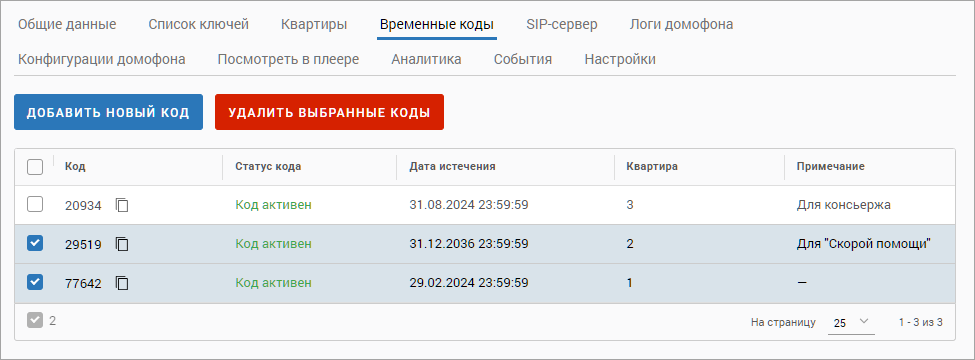The width and height of the screenshot is (975, 360).
Task: Select the Аналитика tab
Action: (x=426, y=59)
